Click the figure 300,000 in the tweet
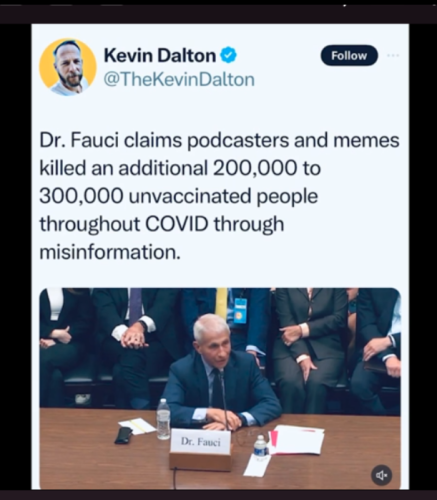 tap(80, 196)
